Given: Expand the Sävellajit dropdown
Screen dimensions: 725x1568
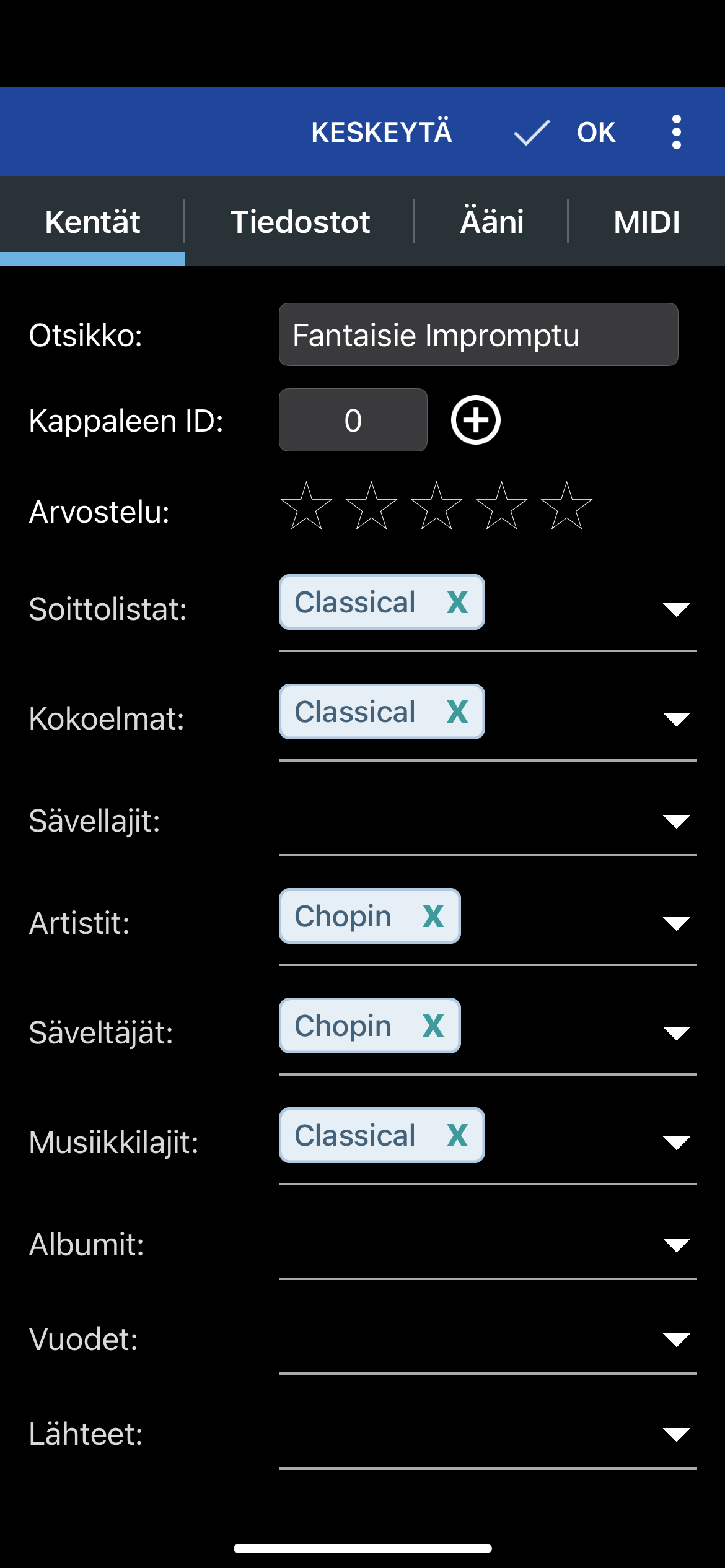Looking at the screenshot, I should (x=676, y=821).
